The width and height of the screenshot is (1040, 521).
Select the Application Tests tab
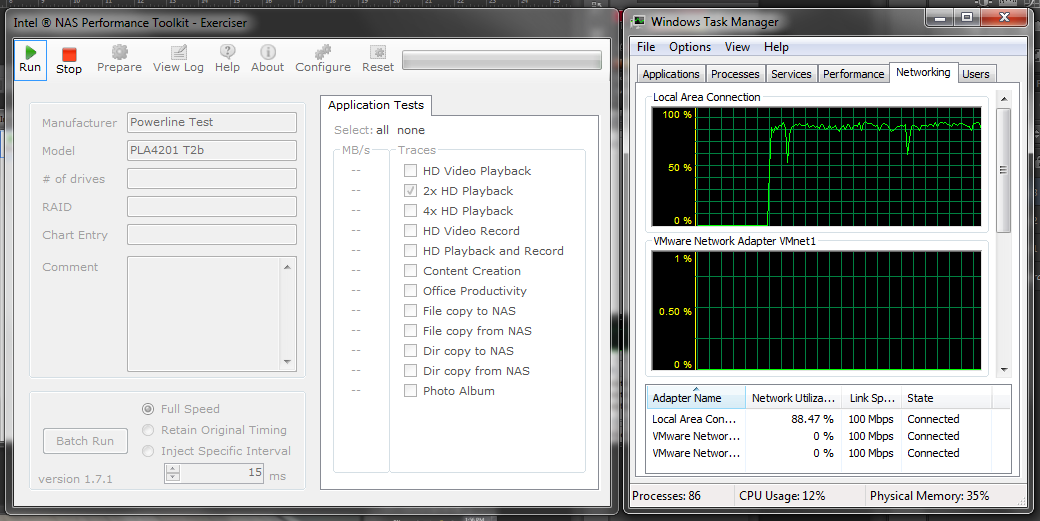click(375, 105)
